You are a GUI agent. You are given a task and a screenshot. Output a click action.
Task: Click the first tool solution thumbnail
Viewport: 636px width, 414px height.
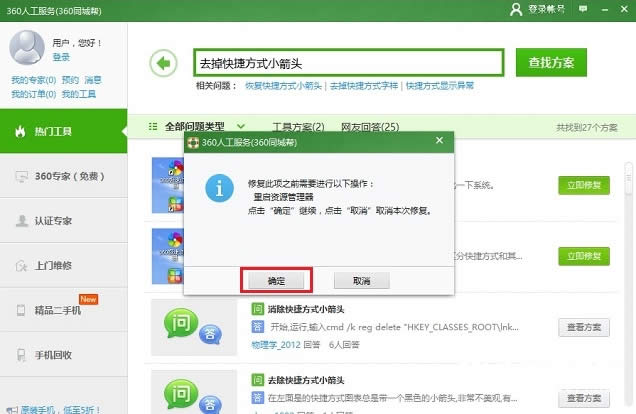point(168,185)
